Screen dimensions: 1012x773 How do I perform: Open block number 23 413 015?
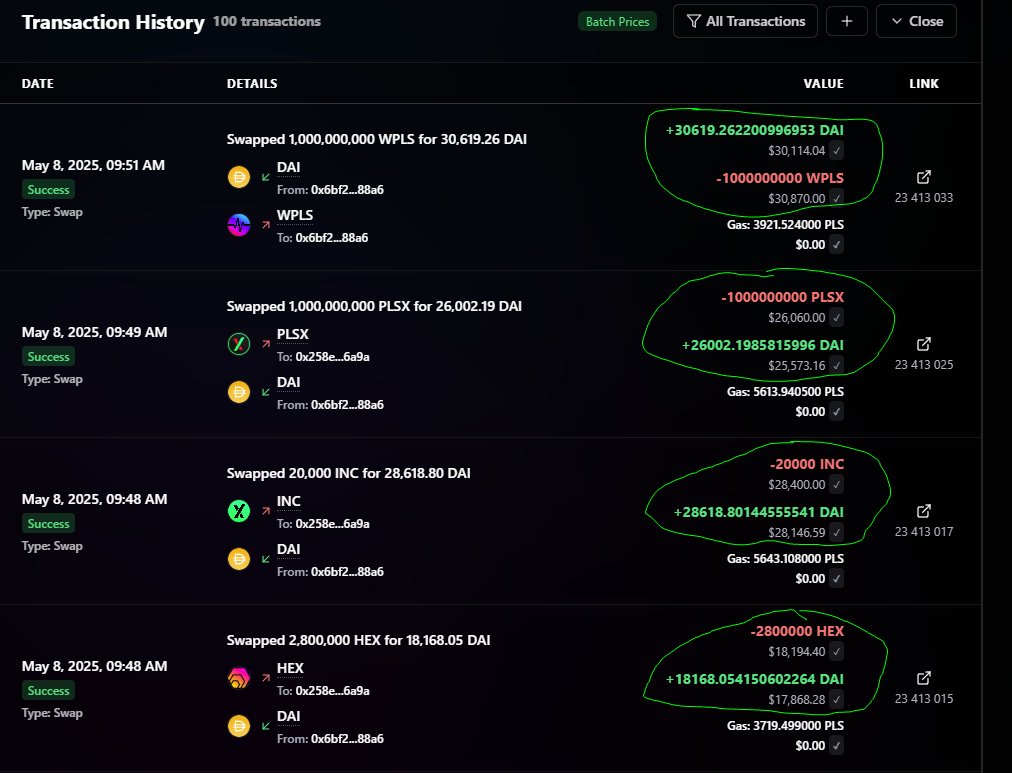click(924, 699)
